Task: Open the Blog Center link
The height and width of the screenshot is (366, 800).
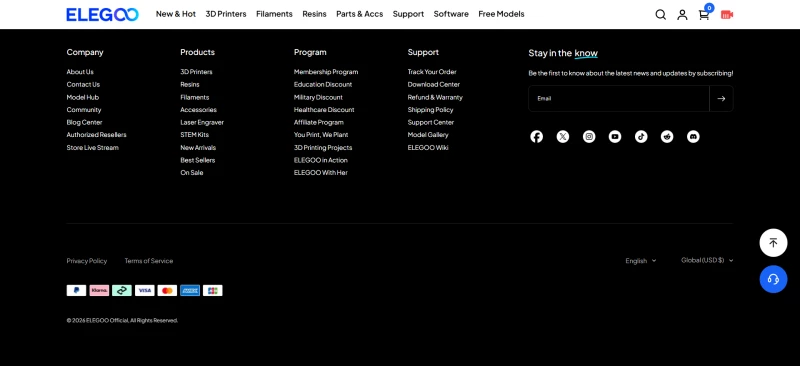Action: coord(84,123)
